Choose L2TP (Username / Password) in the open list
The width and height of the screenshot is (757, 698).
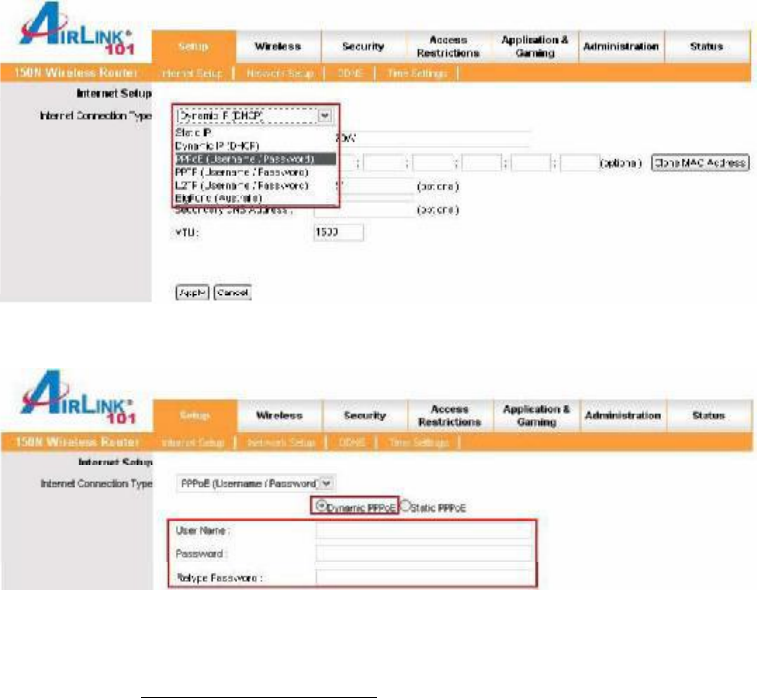(x=241, y=185)
